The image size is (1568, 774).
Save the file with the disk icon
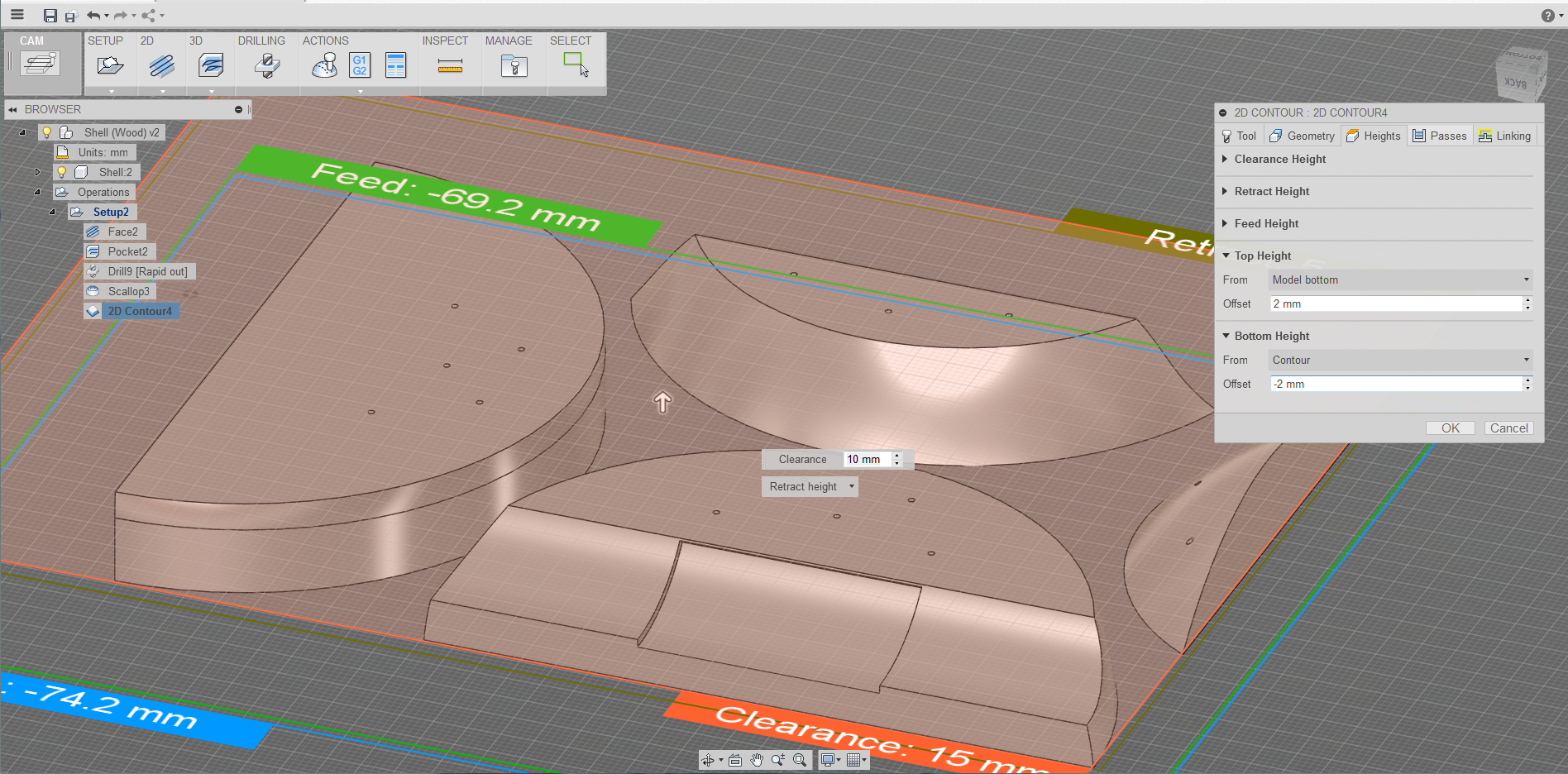pyautogui.click(x=50, y=16)
